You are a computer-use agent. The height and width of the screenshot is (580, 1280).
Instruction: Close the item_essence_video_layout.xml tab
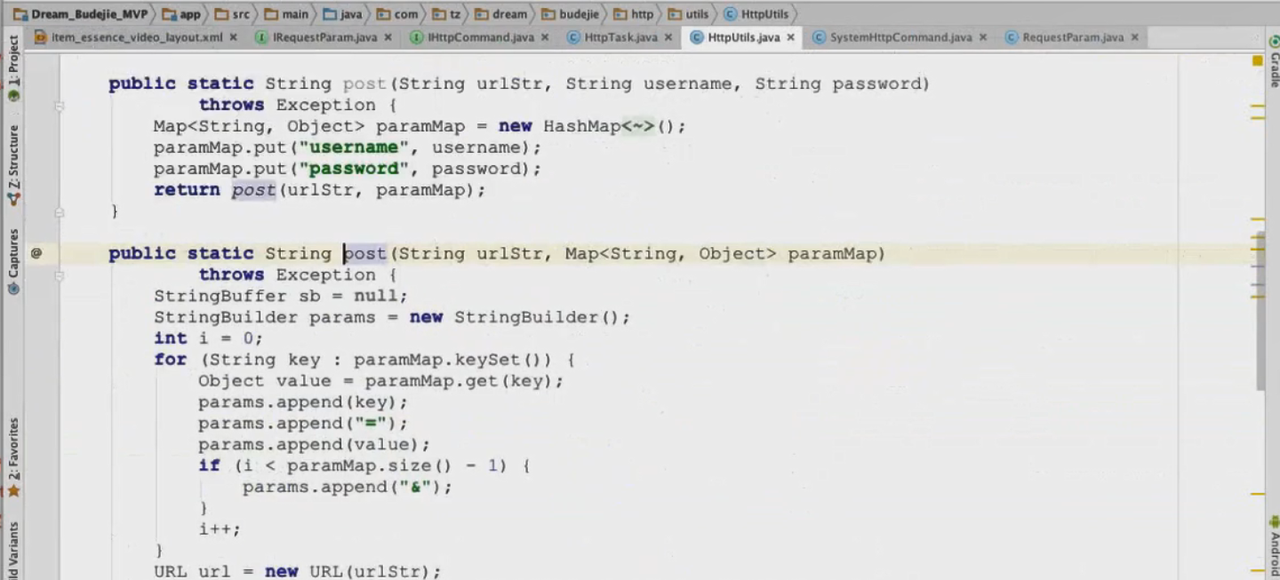coord(233,37)
